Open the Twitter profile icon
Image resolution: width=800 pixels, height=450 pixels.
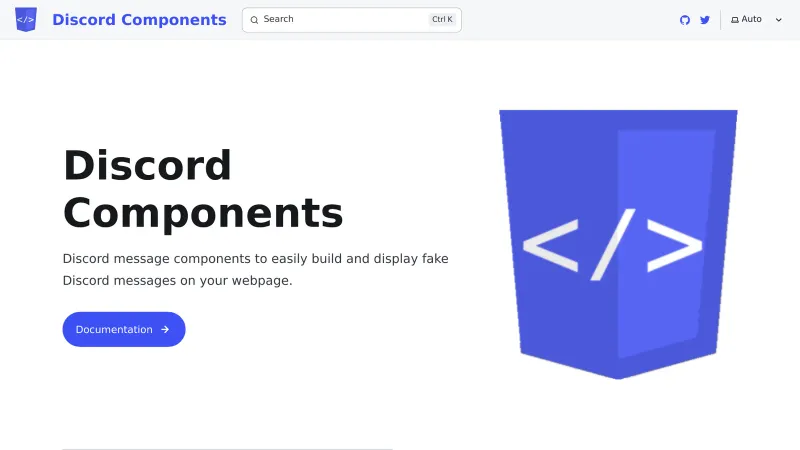pyautogui.click(x=705, y=20)
